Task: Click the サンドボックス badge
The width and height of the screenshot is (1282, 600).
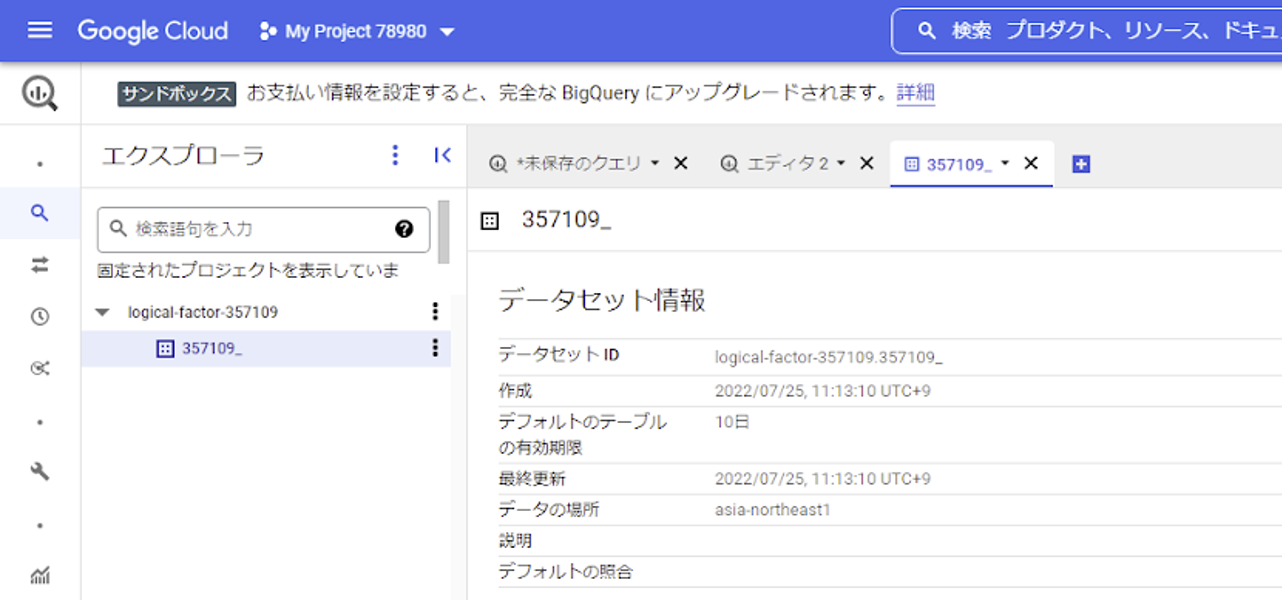Action: (x=177, y=94)
